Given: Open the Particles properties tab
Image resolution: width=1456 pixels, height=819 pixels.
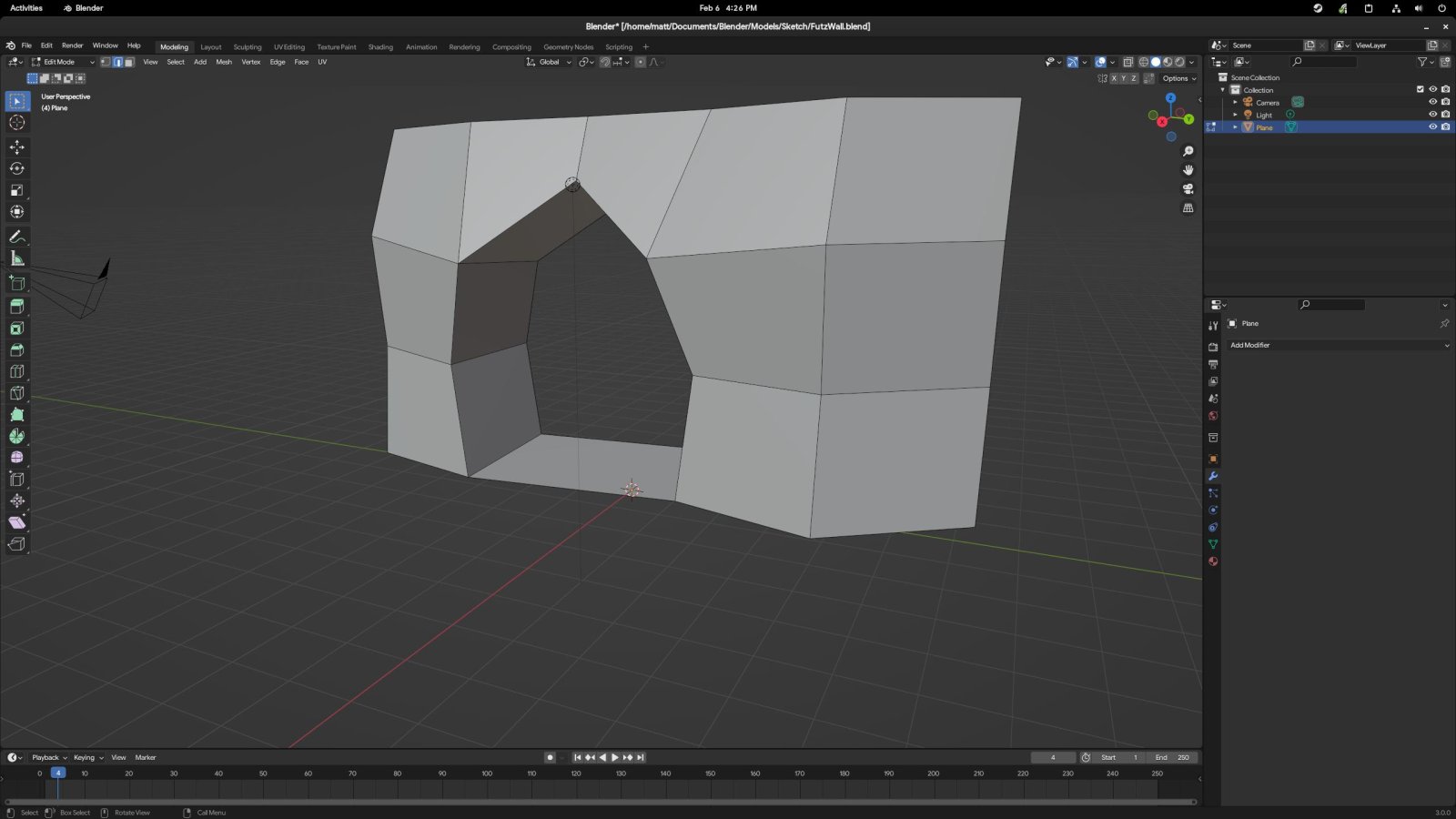Looking at the screenshot, I should coord(1213,493).
